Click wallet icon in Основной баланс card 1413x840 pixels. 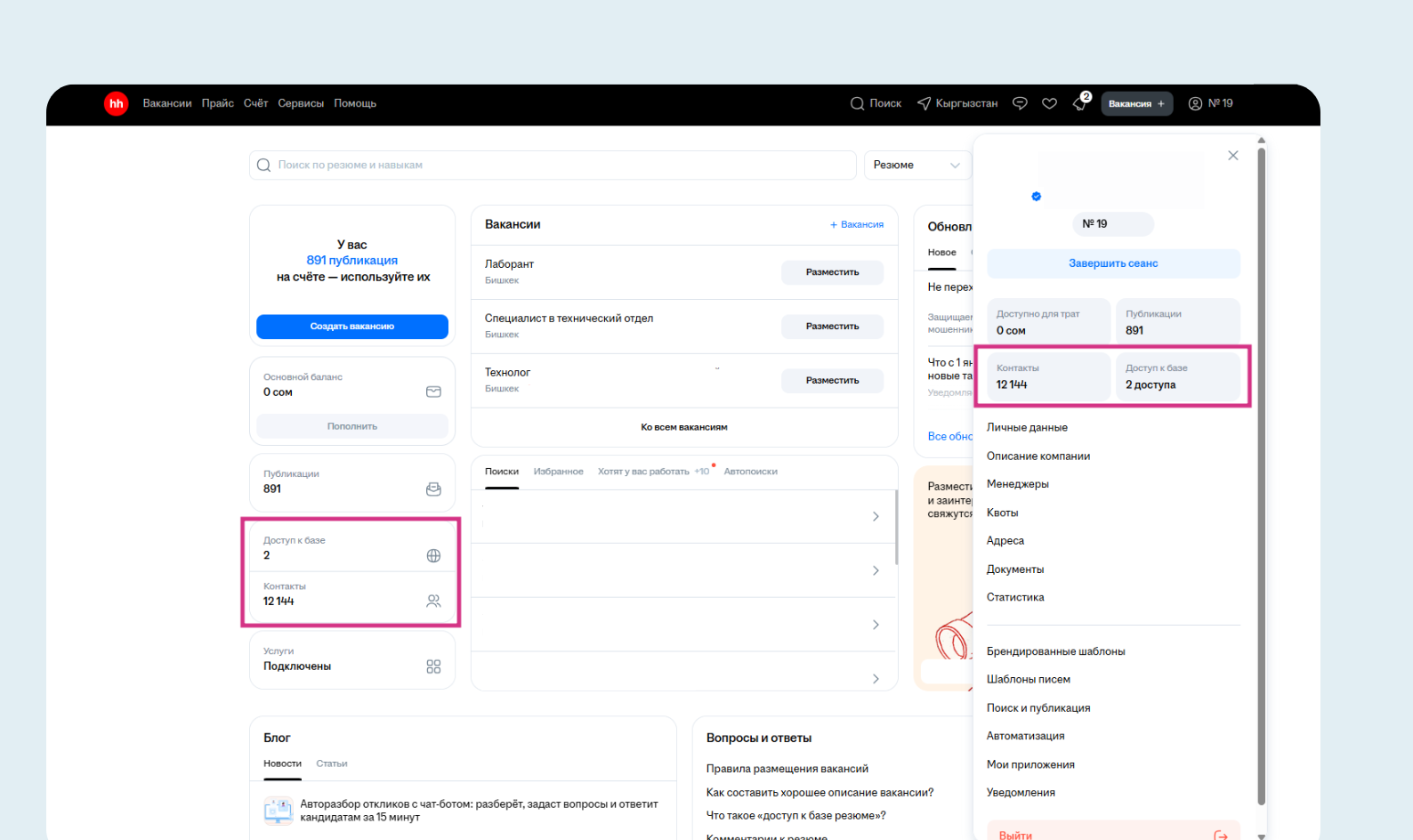(x=433, y=392)
